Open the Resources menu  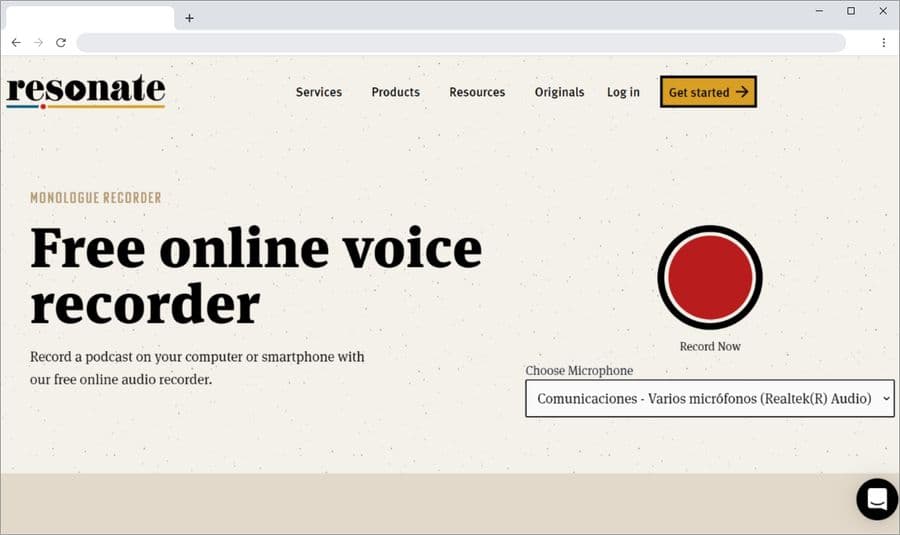477,92
